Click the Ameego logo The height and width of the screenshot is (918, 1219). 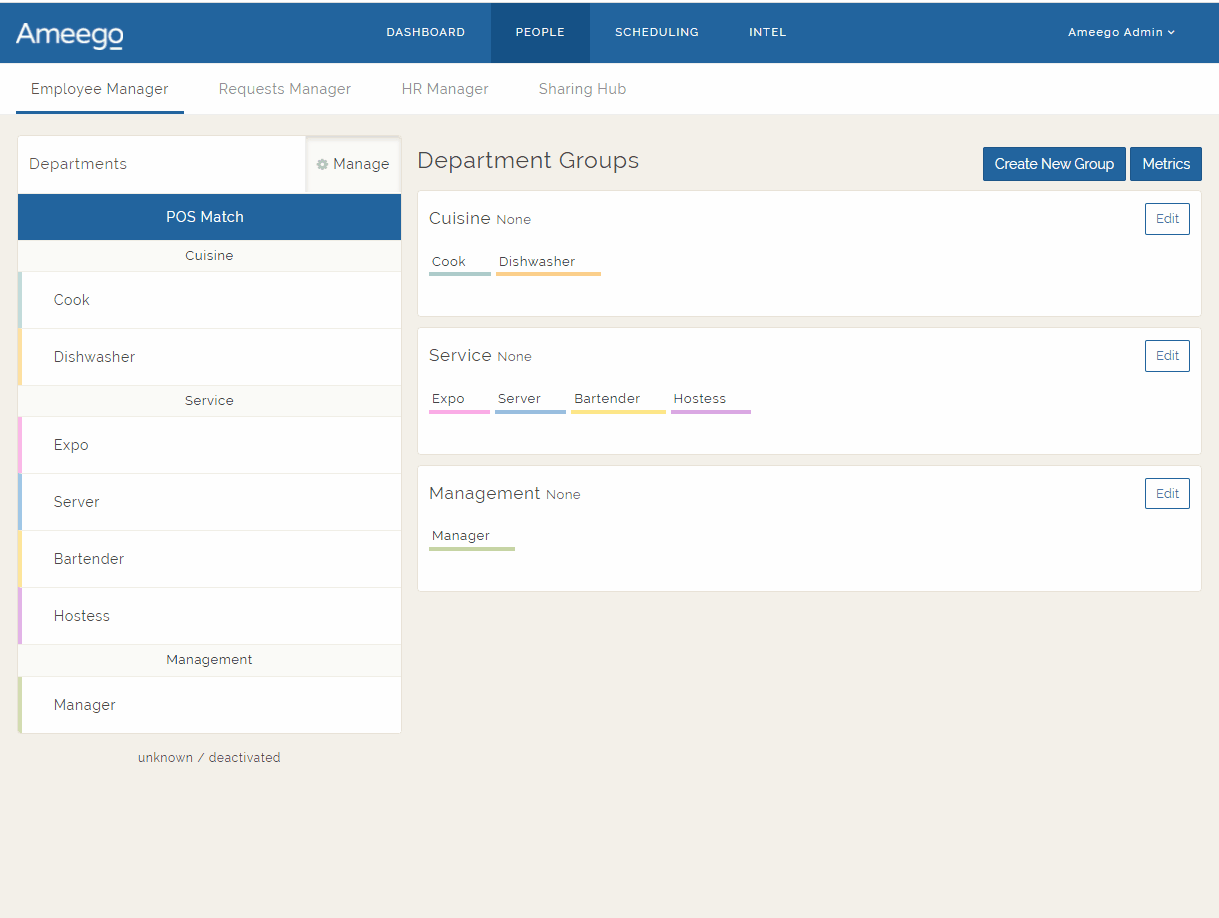[x=70, y=35]
